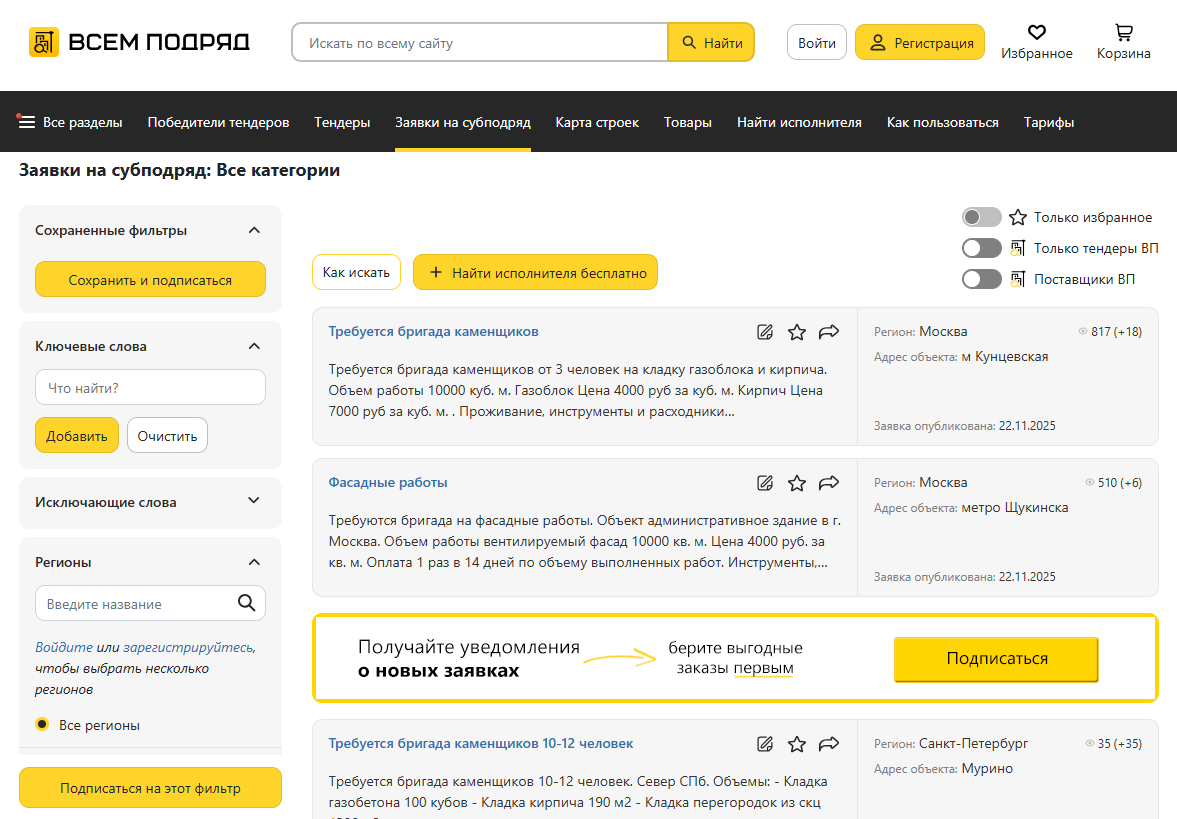Open the Корзина shopping cart
Image resolution: width=1177 pixels, height=819 pixels.
1123,33
